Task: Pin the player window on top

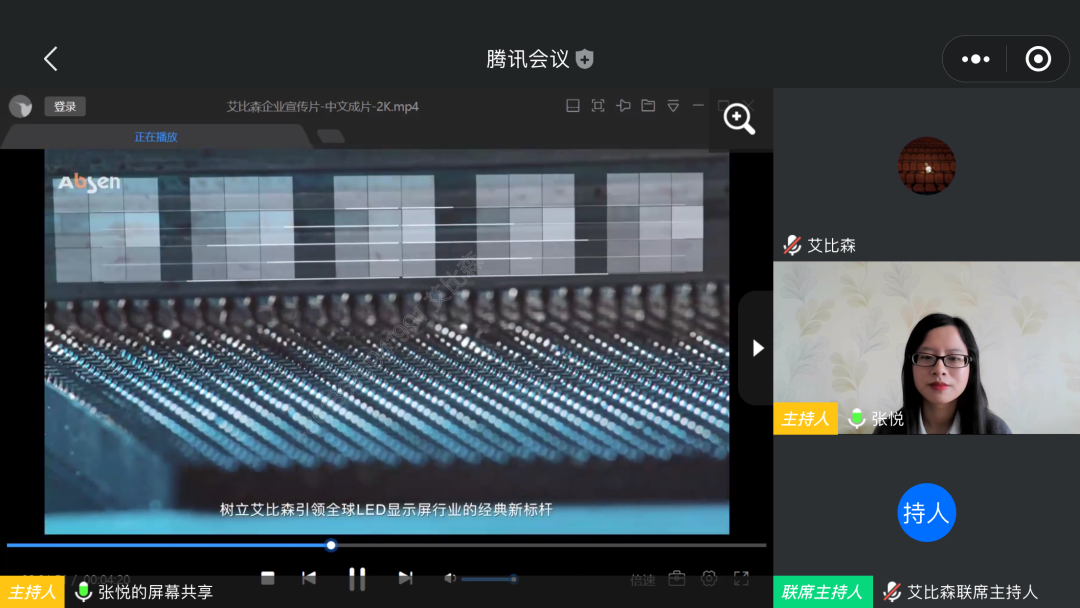Action: click(x=623, y=105)
